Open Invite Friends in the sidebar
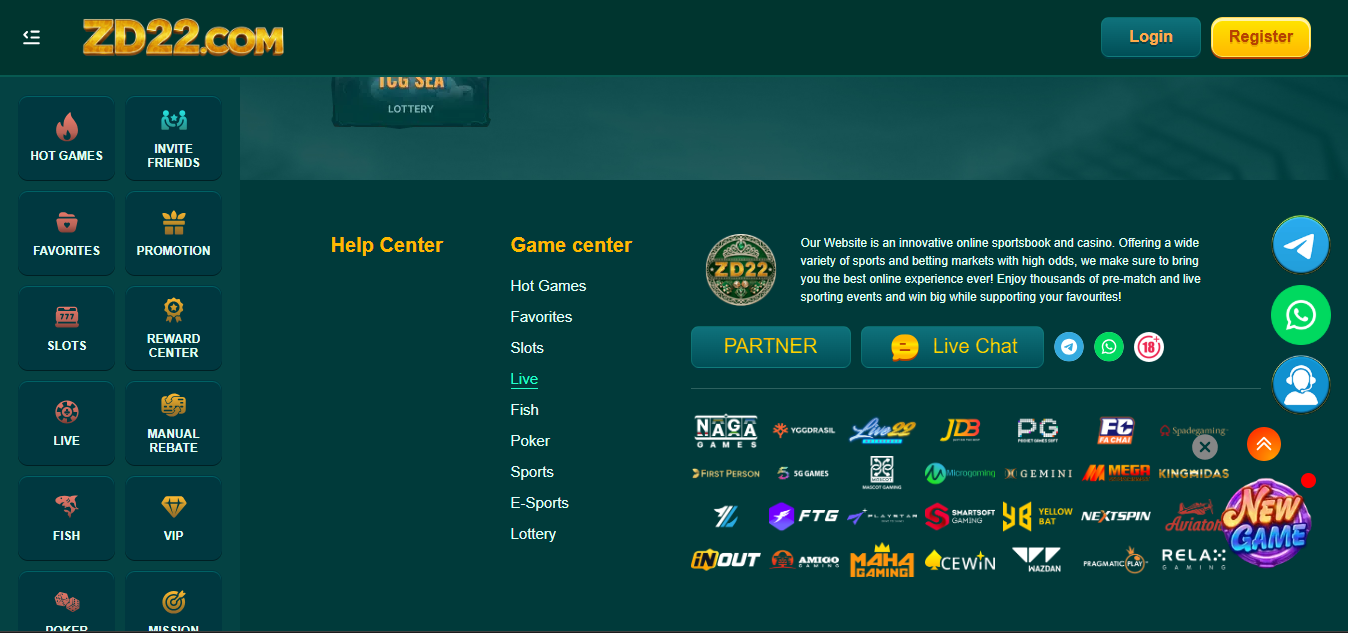This screenshot has width=1348, height=633. tap(173, 138)
